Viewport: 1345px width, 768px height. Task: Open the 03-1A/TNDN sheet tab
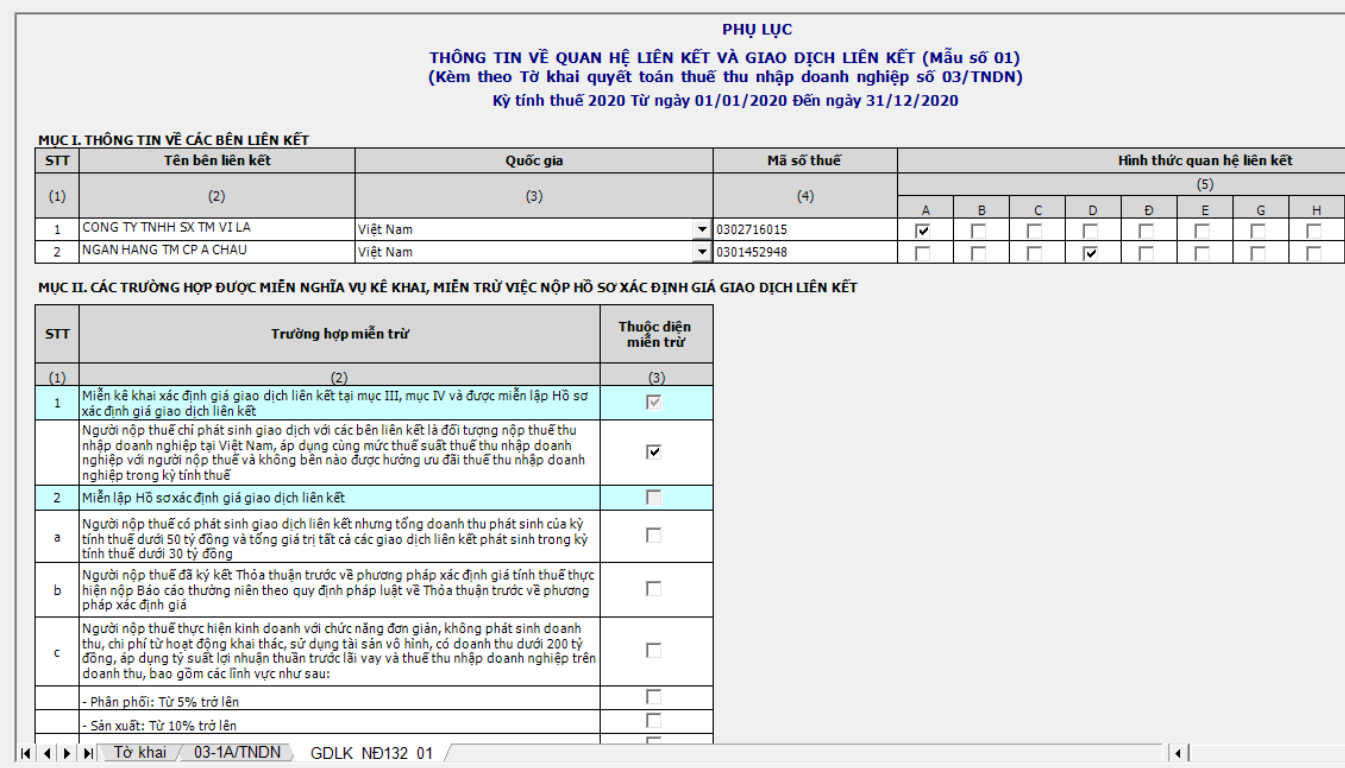tap(237, 752)
